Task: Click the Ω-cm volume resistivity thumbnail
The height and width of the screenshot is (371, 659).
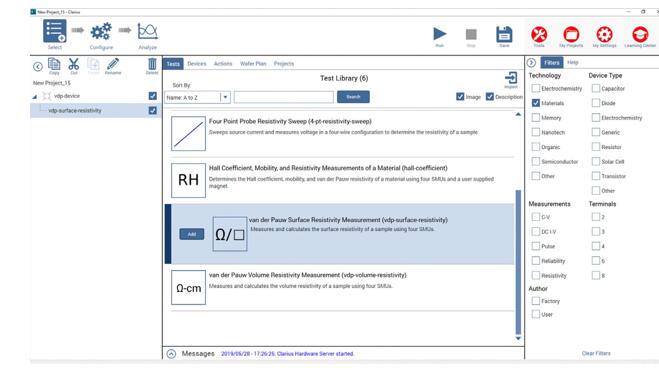Action: [188, 287]
